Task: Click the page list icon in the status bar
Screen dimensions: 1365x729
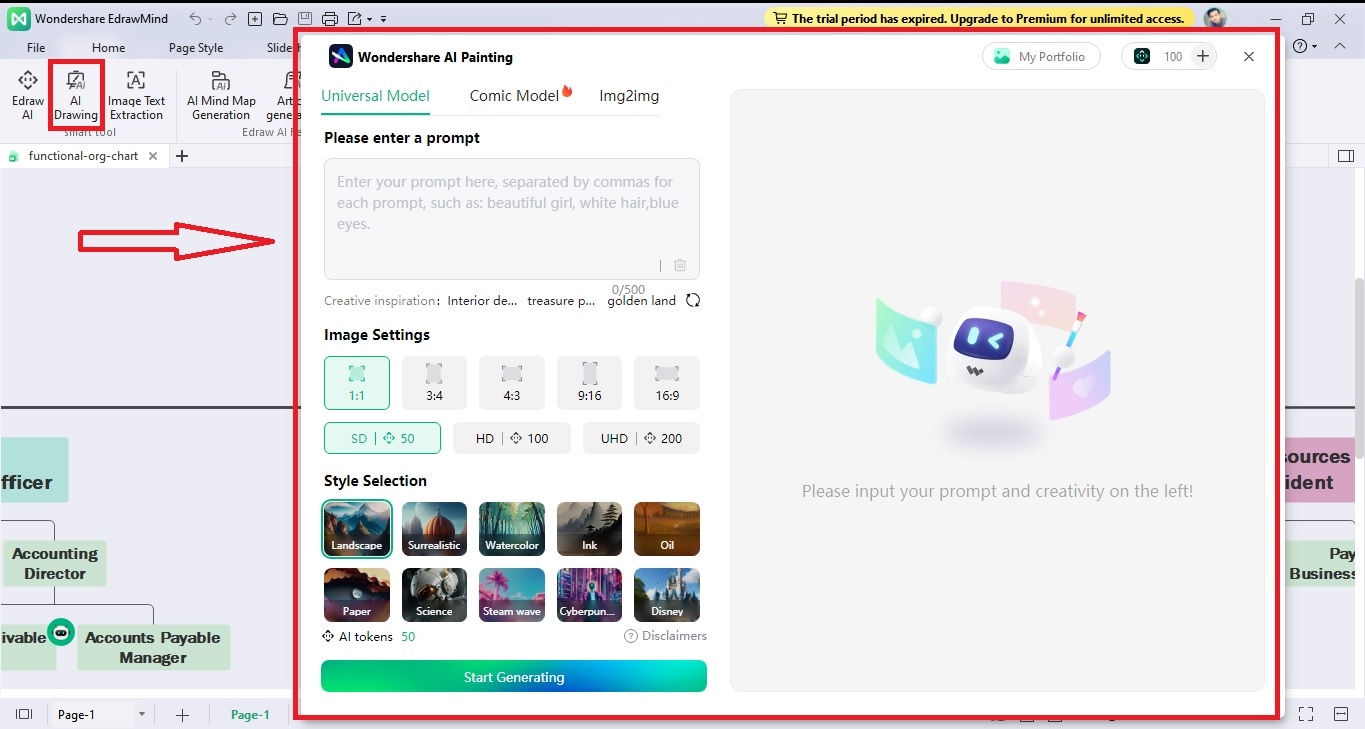Action: click(25, 714)
